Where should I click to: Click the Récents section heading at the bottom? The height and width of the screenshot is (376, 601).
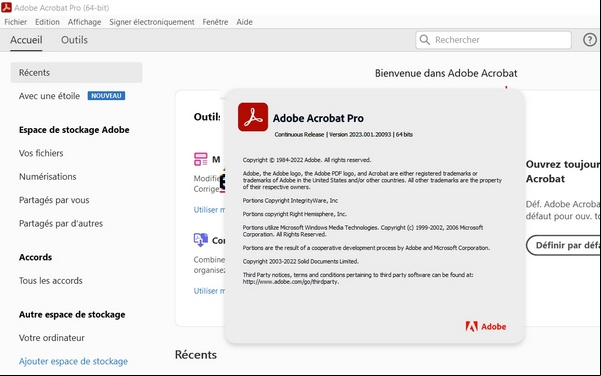click(x=196, y=355)
